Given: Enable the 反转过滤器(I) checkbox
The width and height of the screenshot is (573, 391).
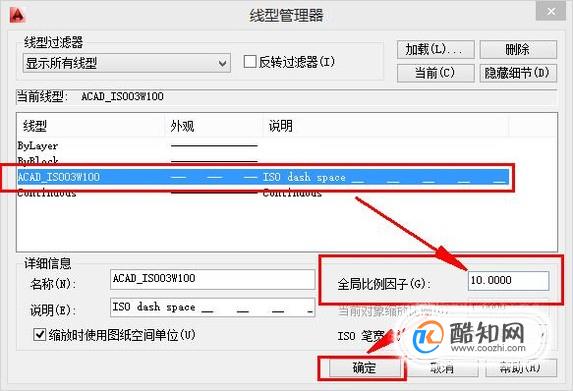Looking at the screenshot, I should click(250, 61).
